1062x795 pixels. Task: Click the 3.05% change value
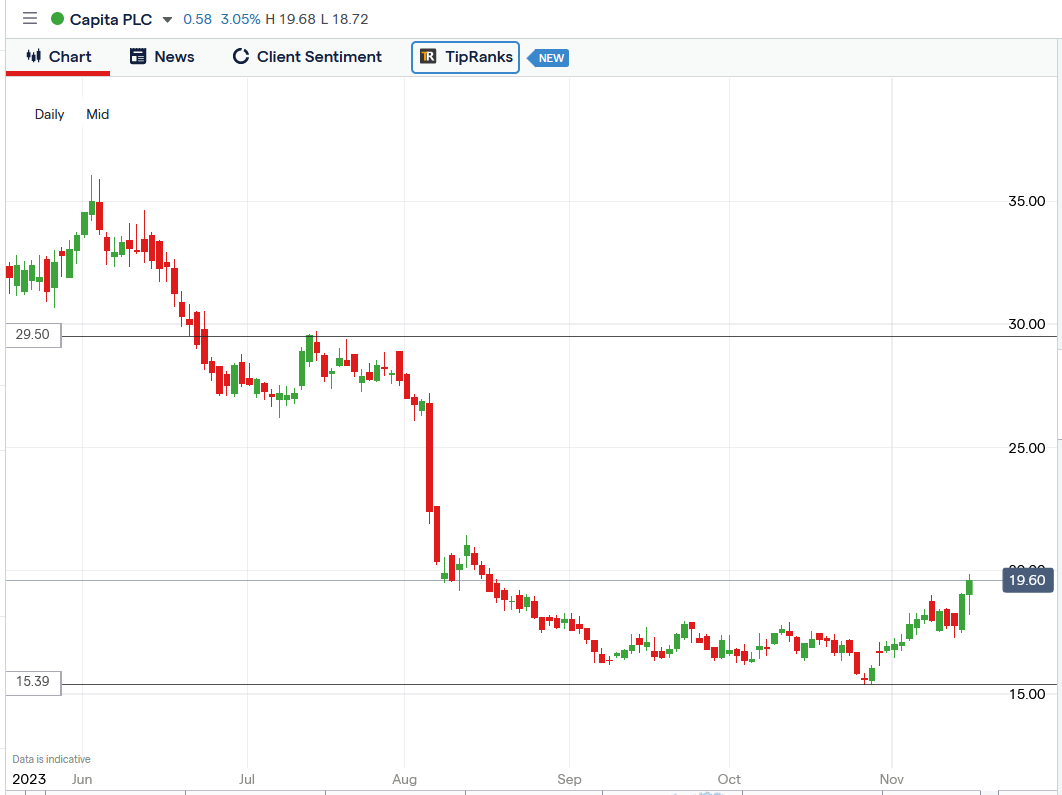[x=240, y=19]
